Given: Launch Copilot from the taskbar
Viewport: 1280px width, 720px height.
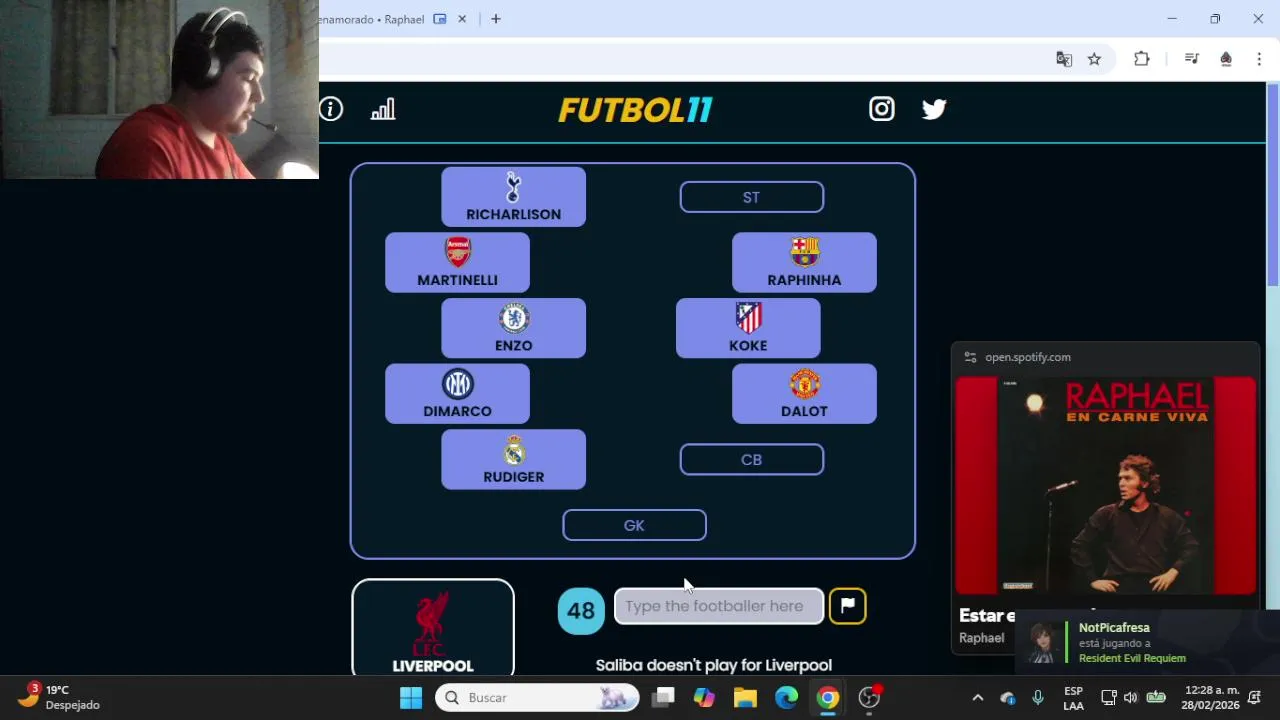Looking at the screenshot, I should click(x=704, y=697).
